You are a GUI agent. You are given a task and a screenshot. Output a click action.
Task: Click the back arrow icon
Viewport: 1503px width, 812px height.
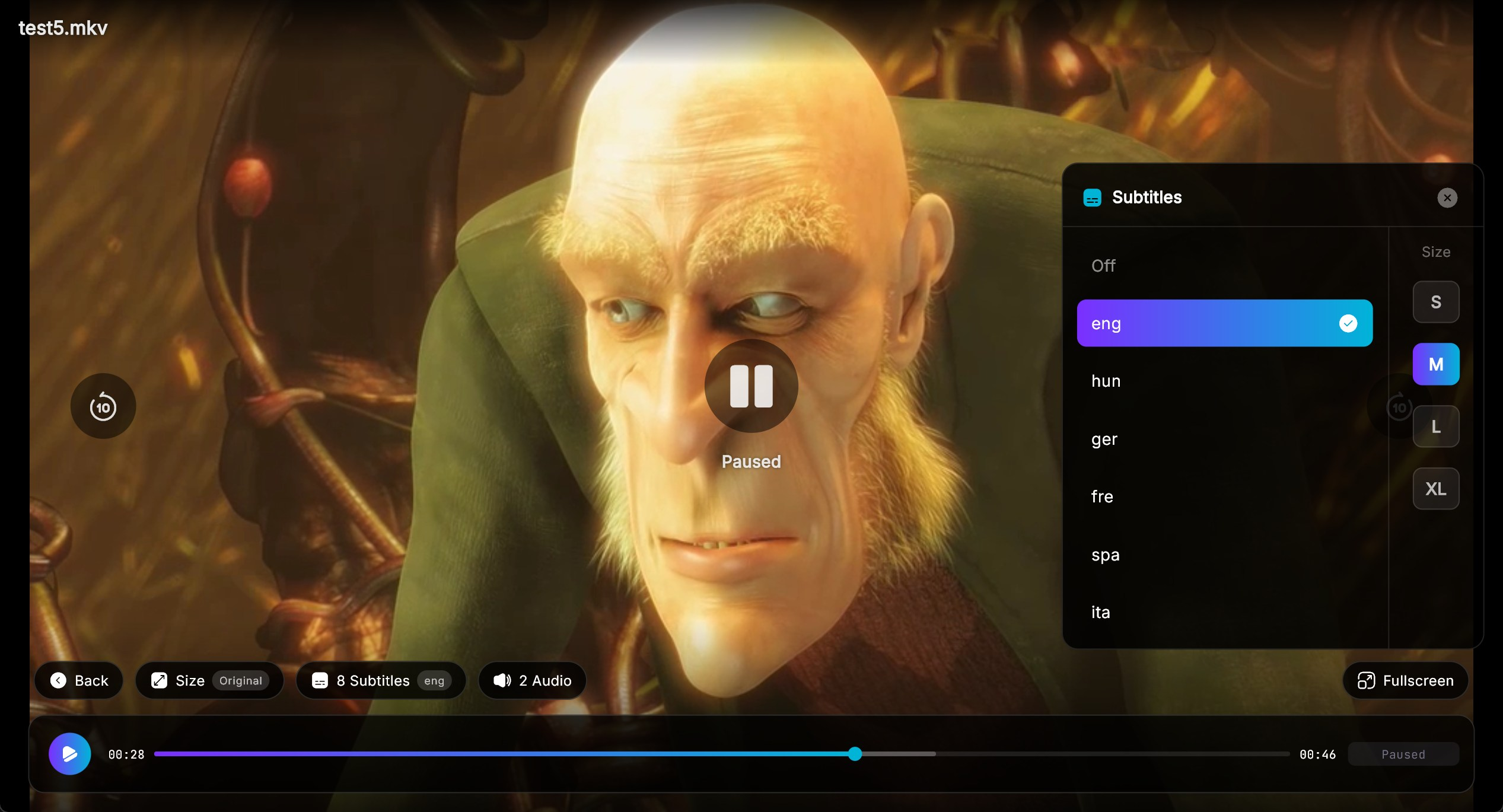[x=58, y=680]
